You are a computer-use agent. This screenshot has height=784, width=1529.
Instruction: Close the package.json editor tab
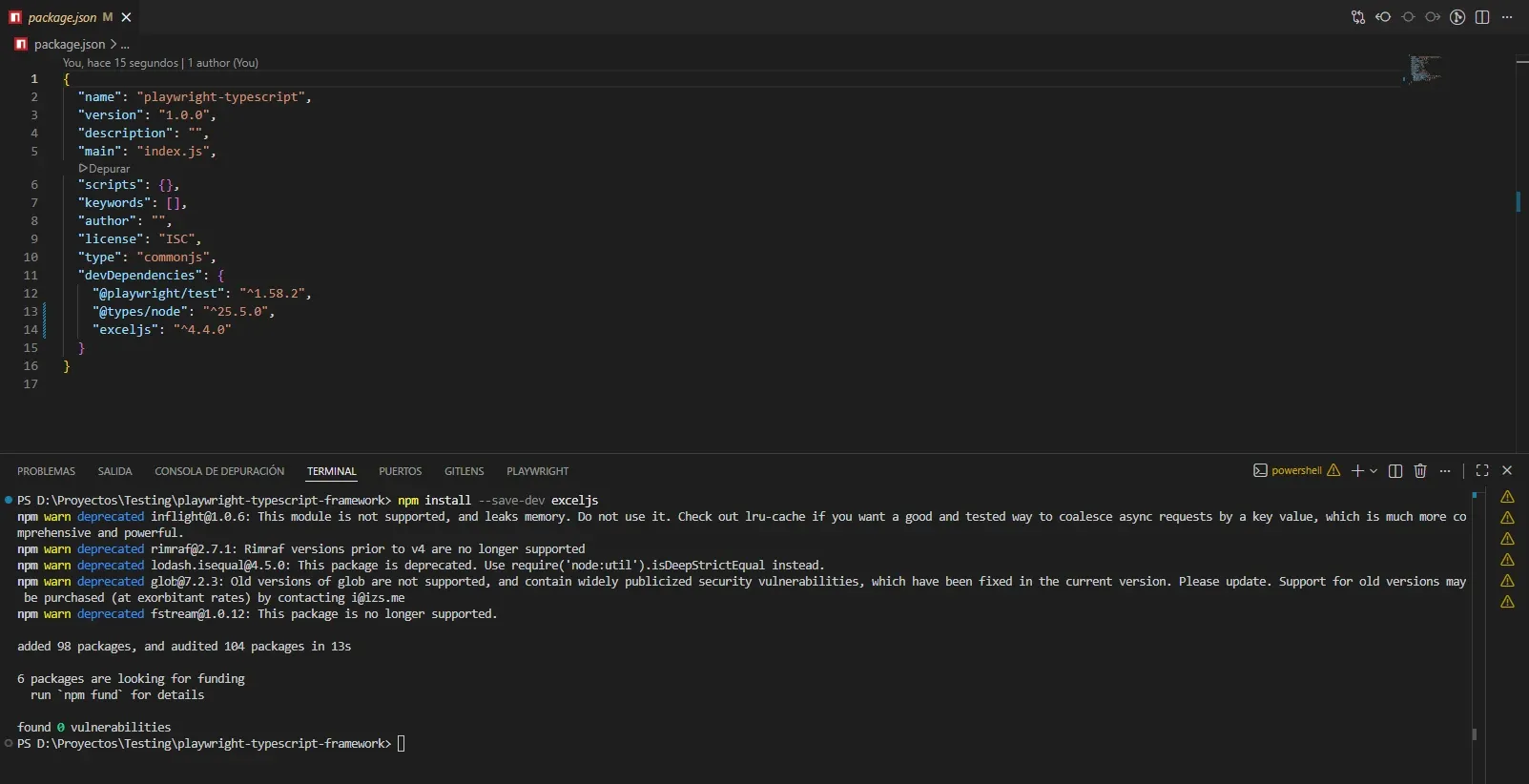click(126, 17)
